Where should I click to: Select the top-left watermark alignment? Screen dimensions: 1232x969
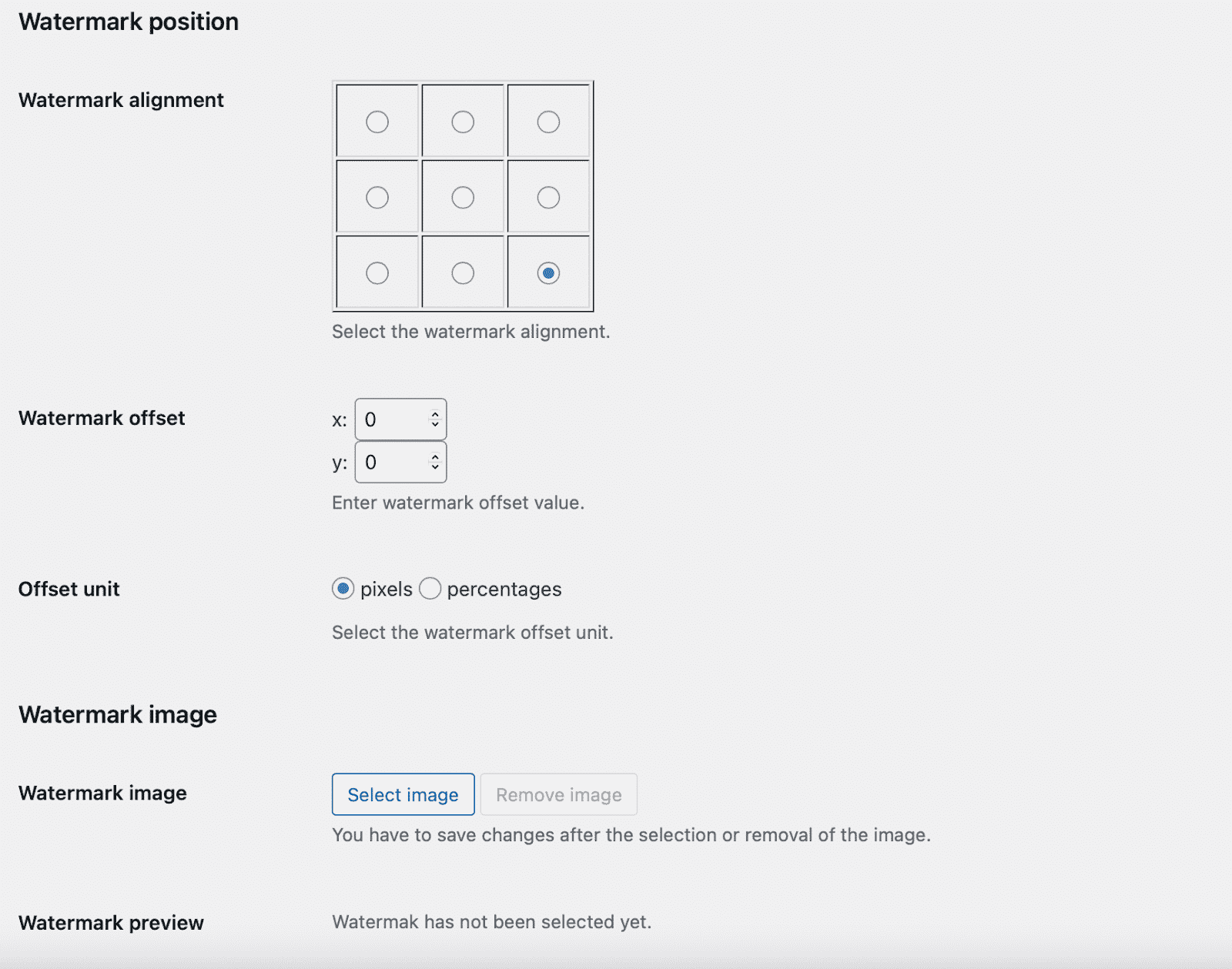tap(377, 120)
